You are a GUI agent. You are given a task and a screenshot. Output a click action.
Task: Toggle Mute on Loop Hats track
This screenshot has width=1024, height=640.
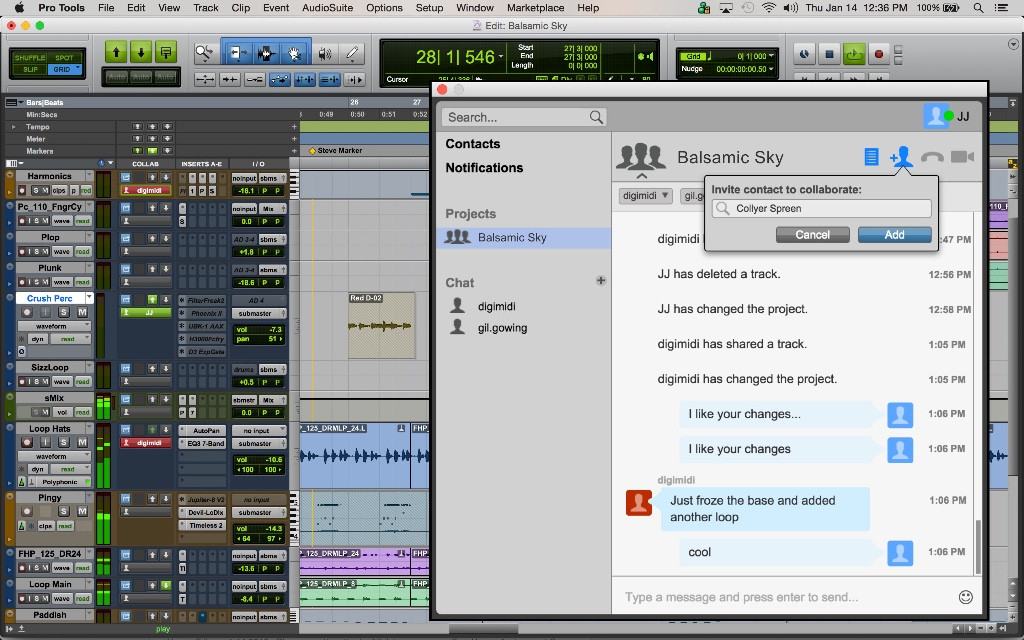(82, 442)
